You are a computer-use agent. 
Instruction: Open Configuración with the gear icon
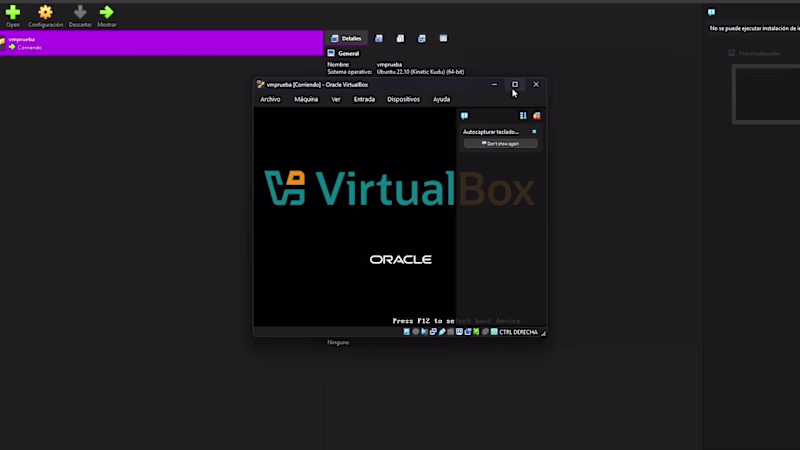45,12
